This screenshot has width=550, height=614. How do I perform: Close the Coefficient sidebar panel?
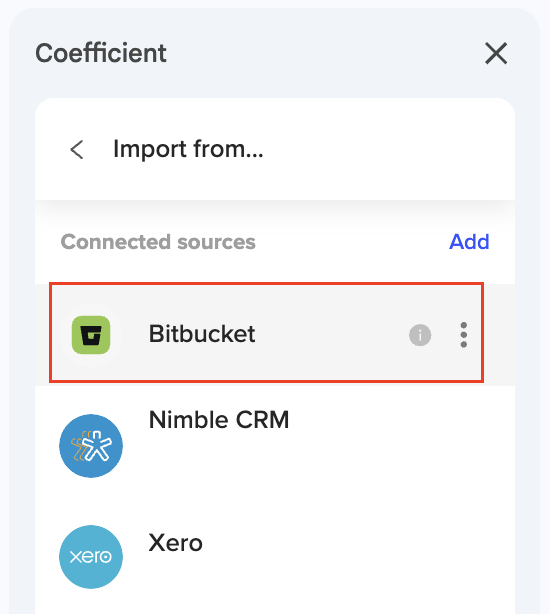496,53
